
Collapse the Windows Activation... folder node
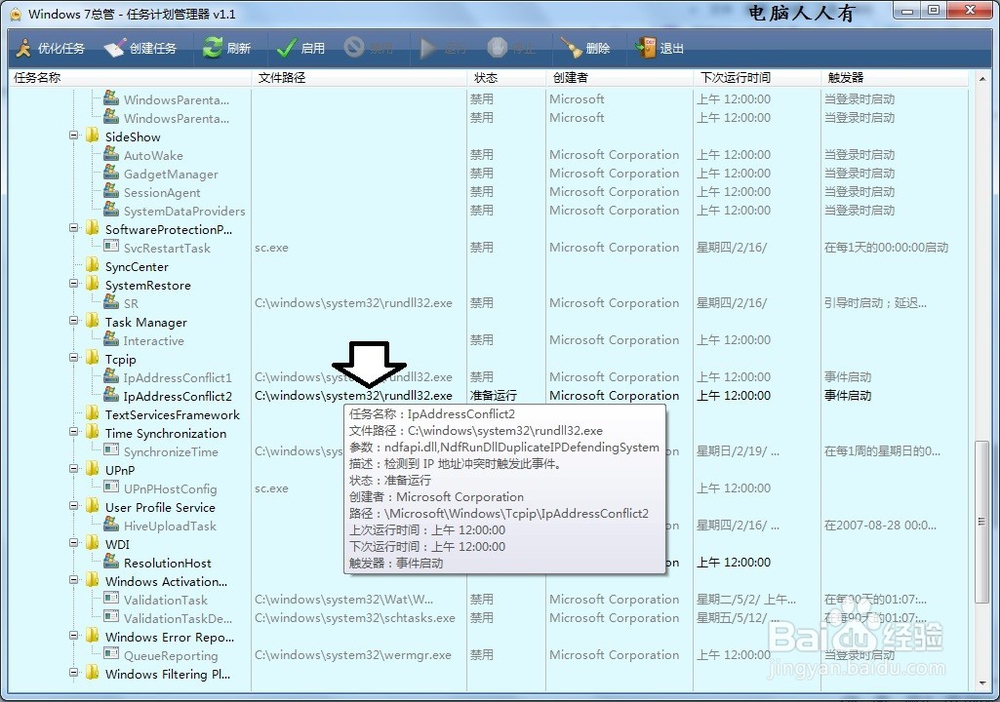(x=74, y=580)
